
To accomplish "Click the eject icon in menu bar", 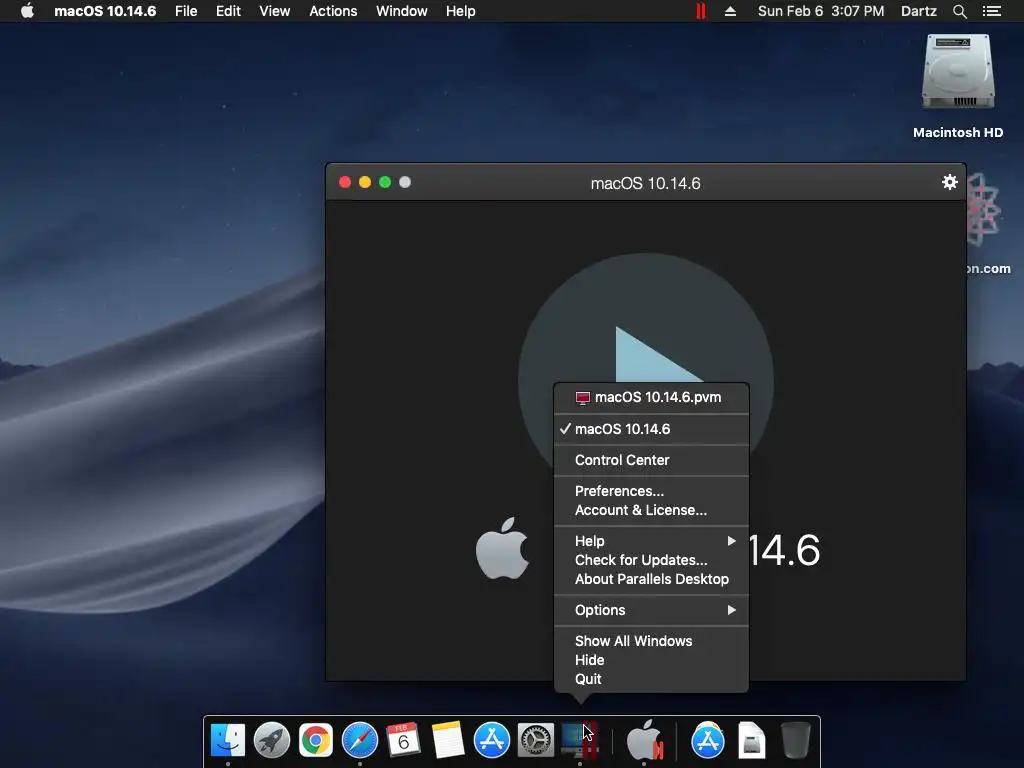I will point(730,11).
